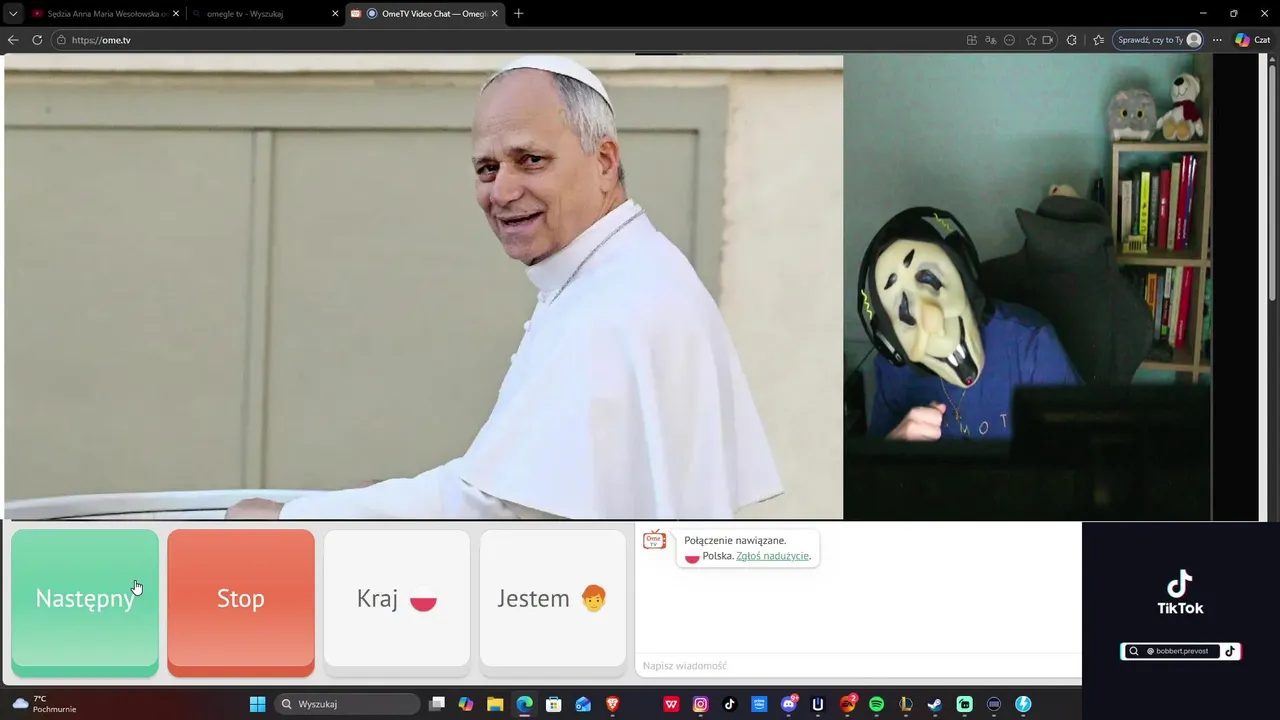Click the translate page icon
Image resolution: width=1280 pixels, height=720 pixels.
coord(991,40)
